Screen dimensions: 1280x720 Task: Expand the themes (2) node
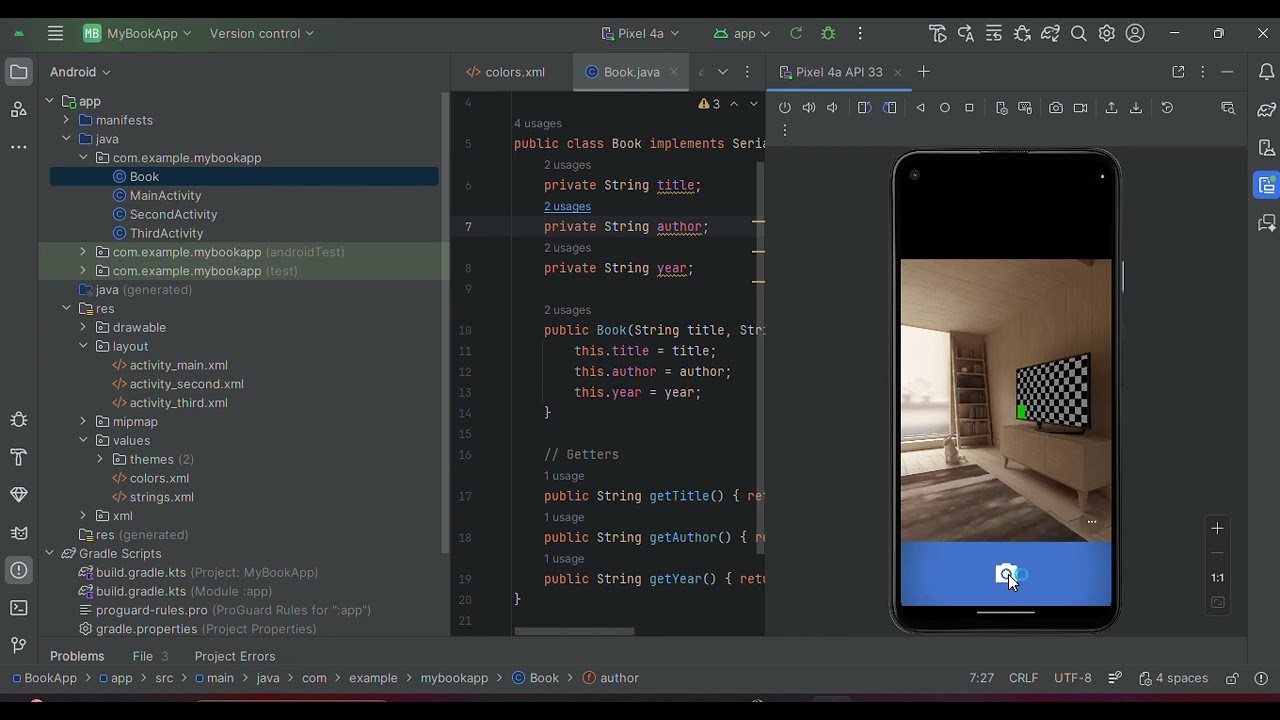[100, 459]
